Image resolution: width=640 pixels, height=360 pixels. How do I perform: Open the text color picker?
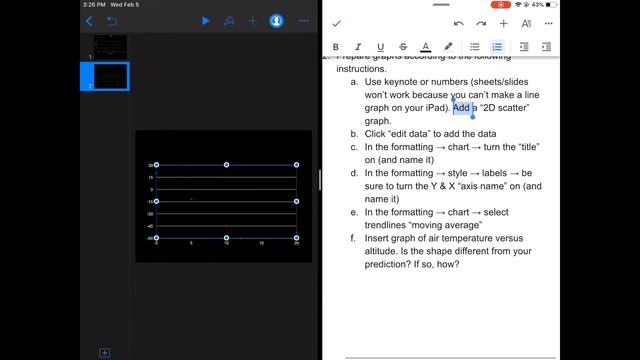(425, 47)
